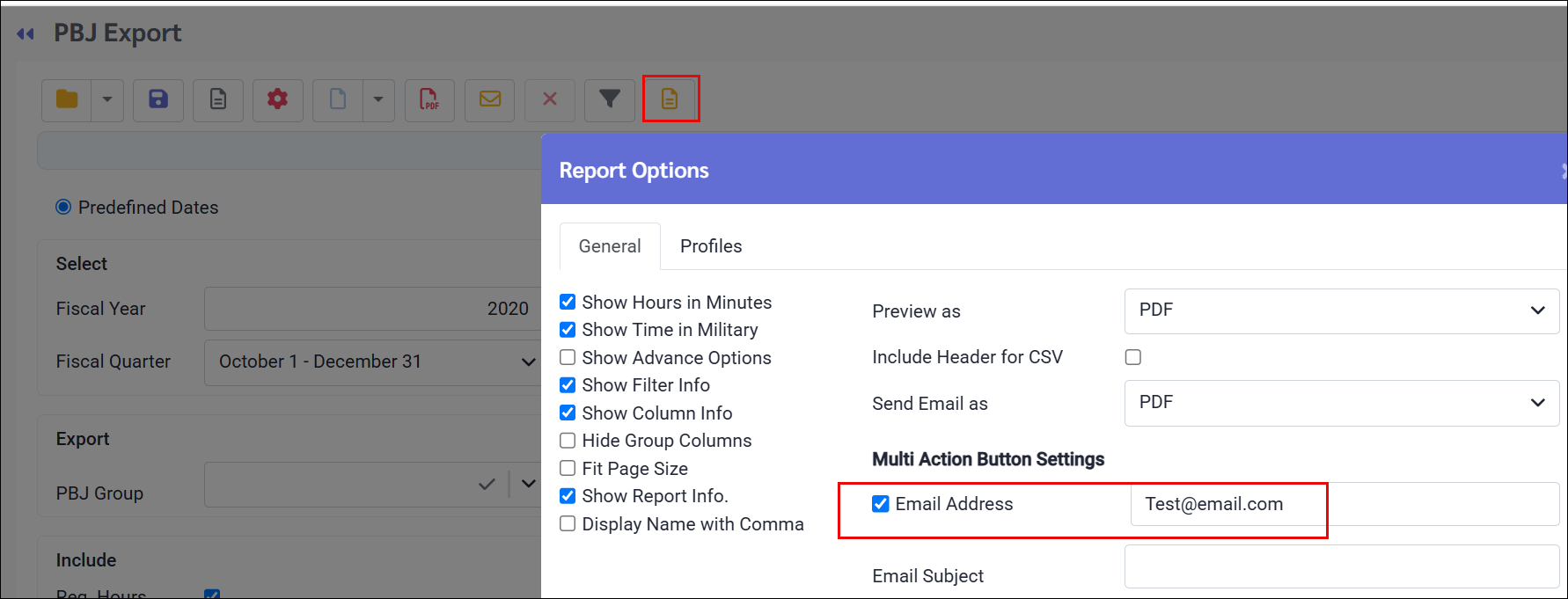Toggle the Email Address checkbox

tap(881, 504)
